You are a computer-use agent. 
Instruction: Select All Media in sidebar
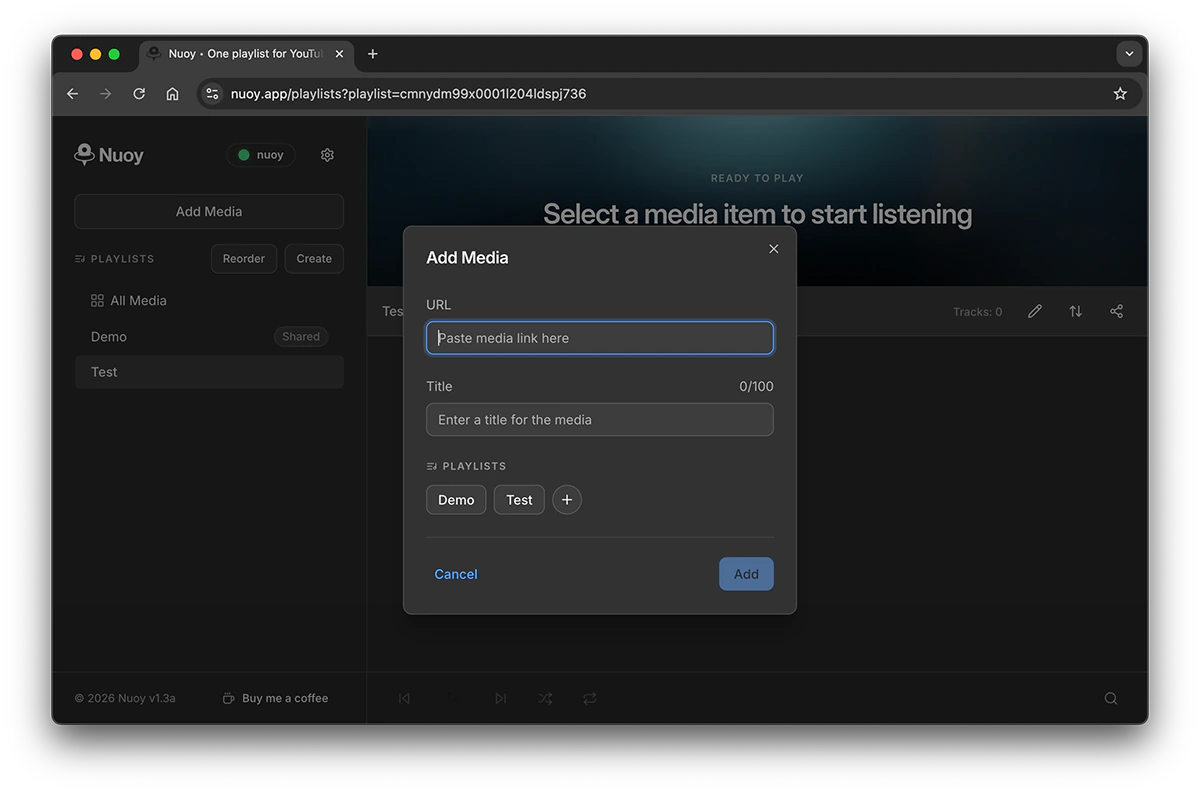pyautogui.click(x=209, y=301)
